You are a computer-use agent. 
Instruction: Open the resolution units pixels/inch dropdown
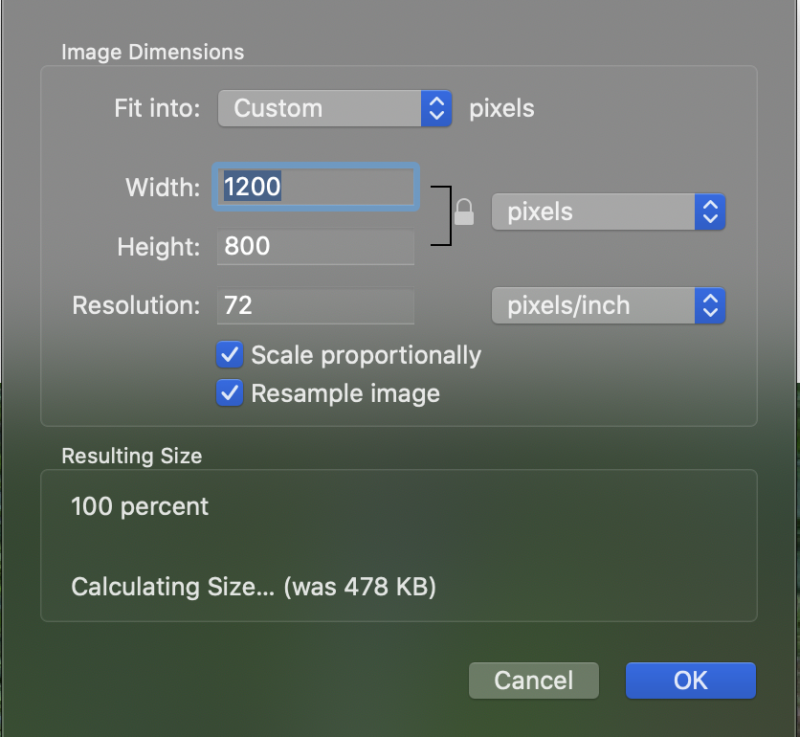pos(608,306)
